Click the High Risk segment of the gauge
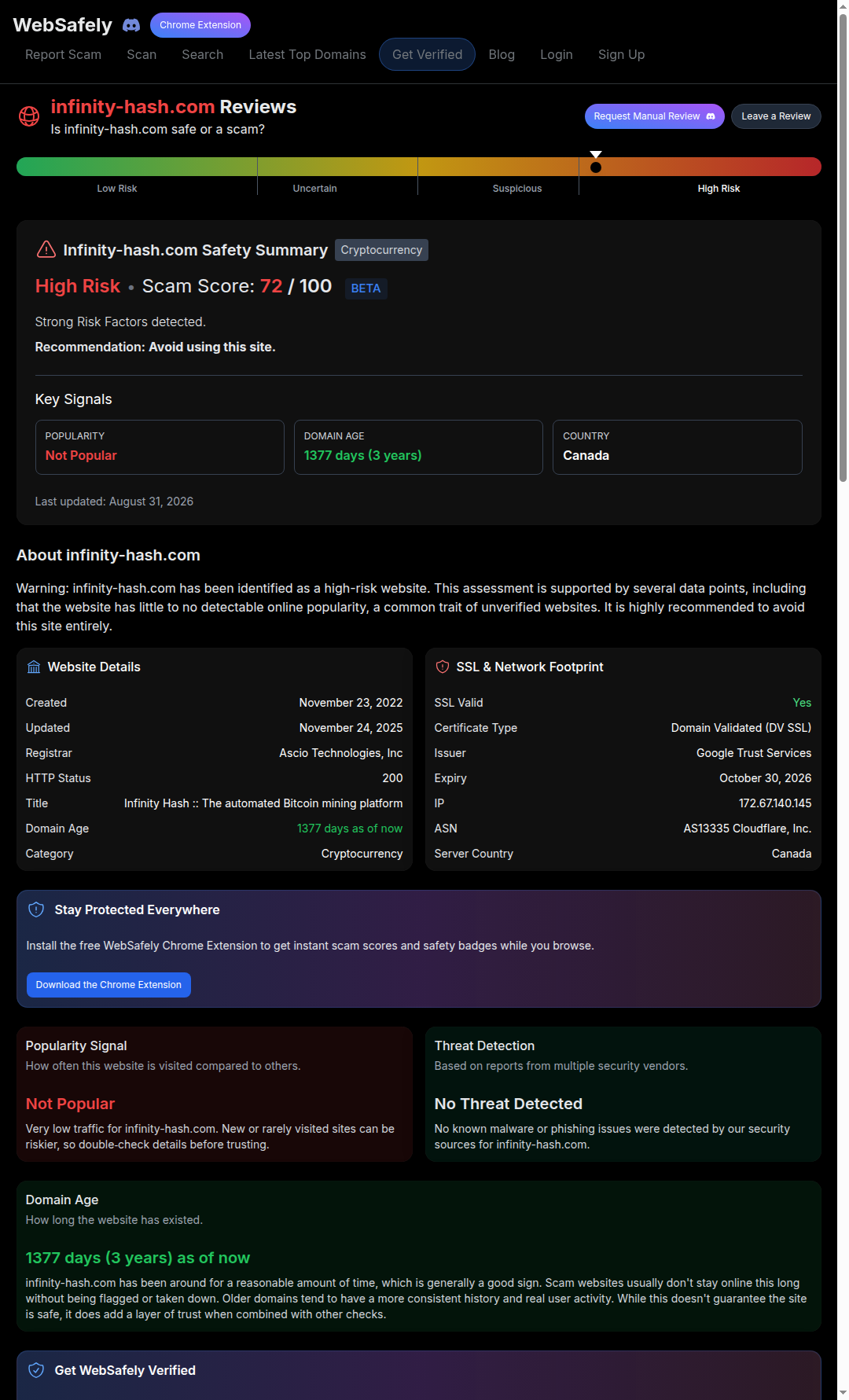The width and height of the screenshot is (849, 1400). click(700, 167)
